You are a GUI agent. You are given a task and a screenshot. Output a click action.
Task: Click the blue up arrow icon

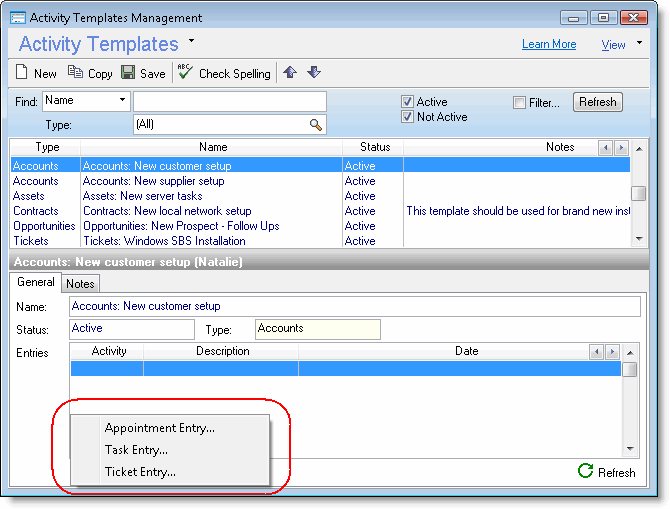(290, 72)
